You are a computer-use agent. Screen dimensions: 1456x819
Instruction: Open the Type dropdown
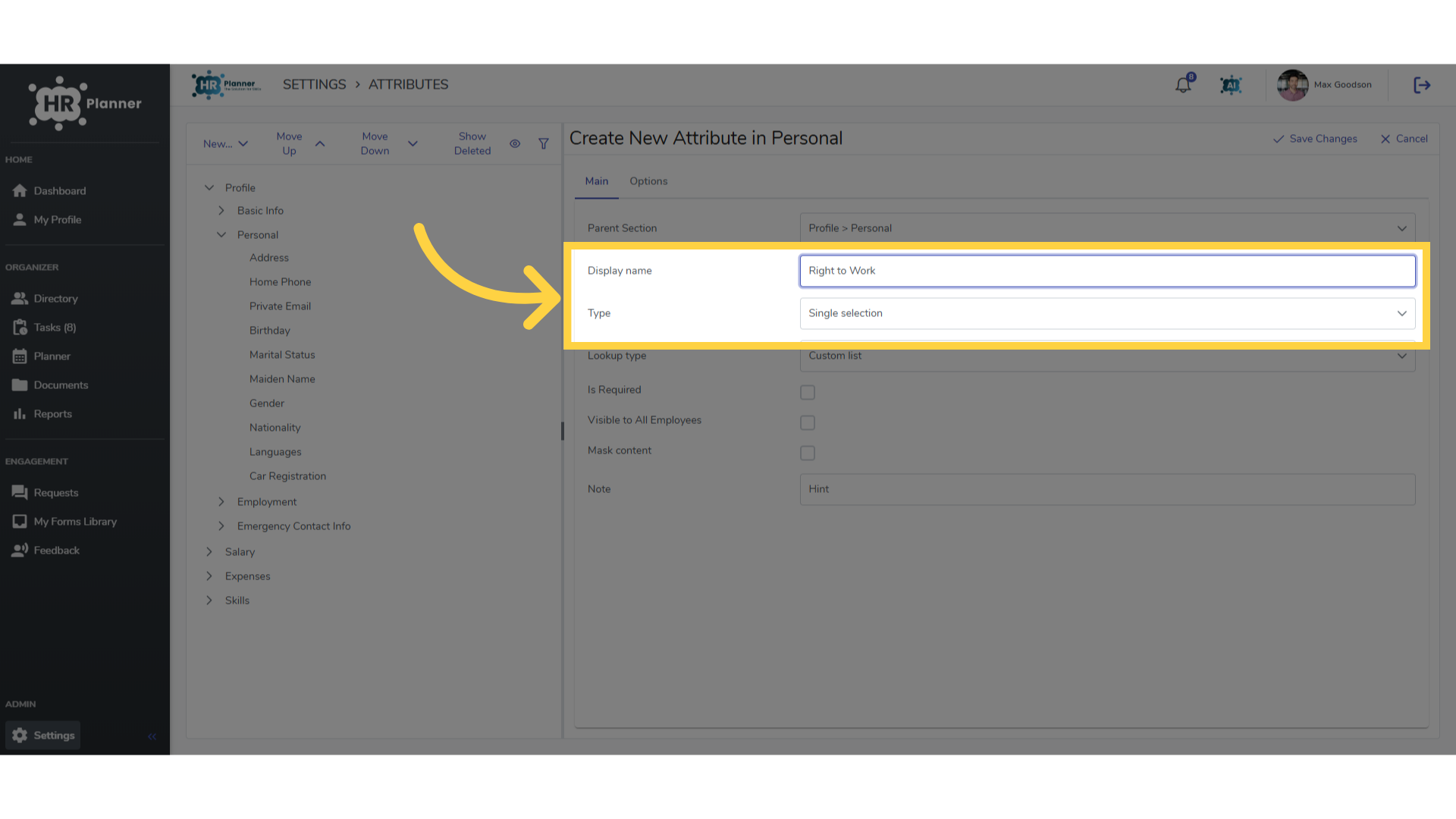1107,313
